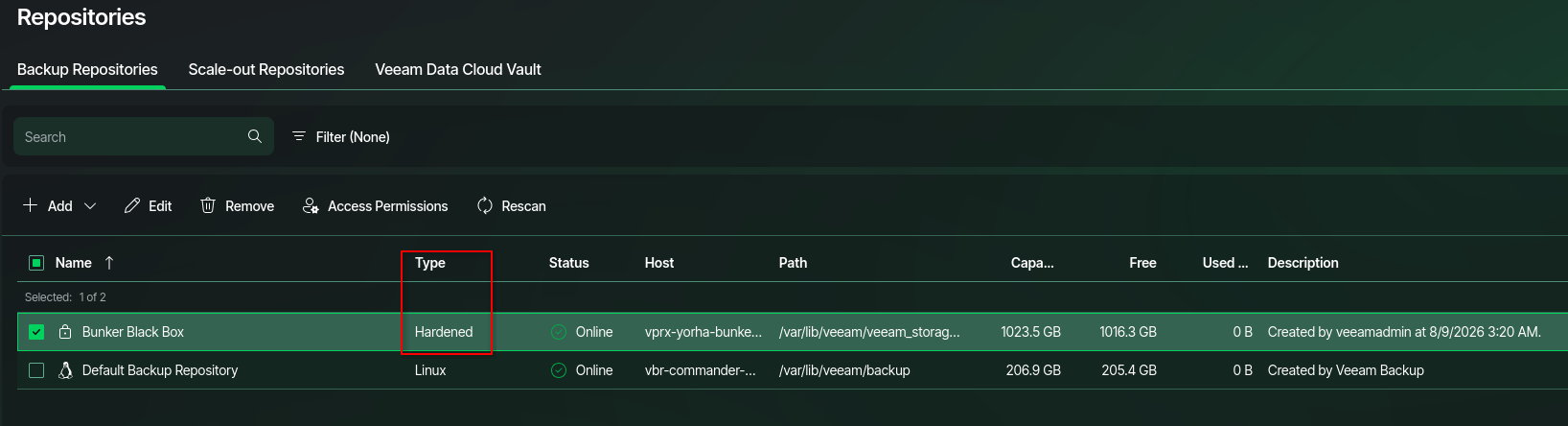Sort by the Name column header
This screenshot has width=1568, height=426.
click(73, 263)
